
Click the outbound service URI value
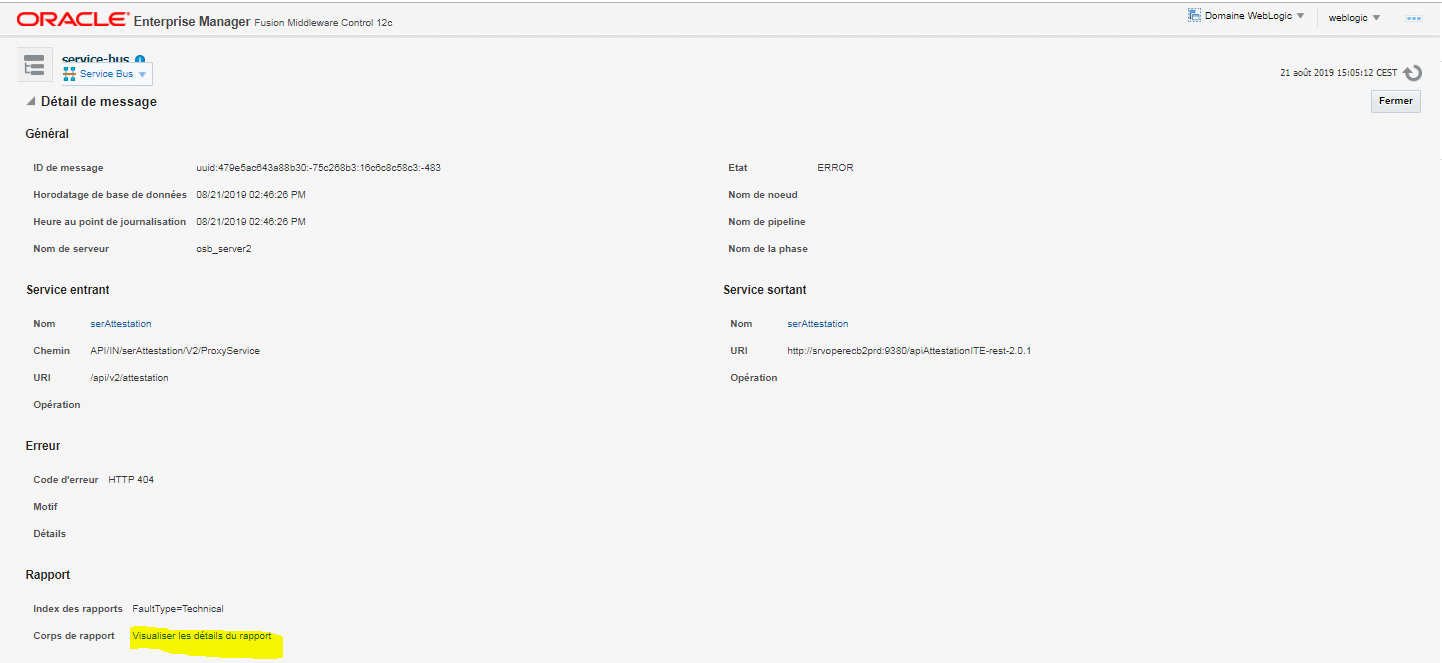tap(908, 351)
